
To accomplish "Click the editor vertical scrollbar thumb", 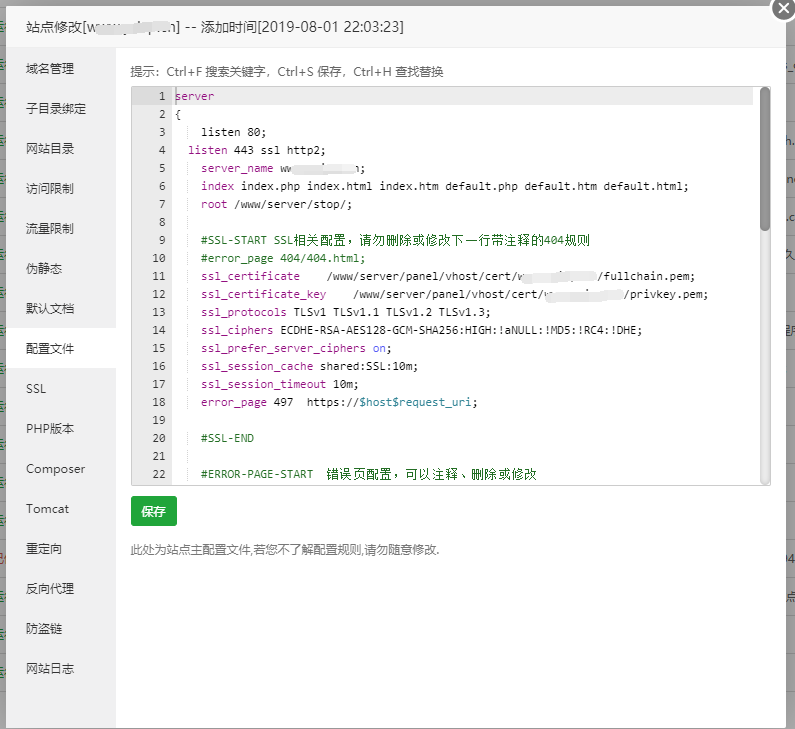I will coord(765,159).
